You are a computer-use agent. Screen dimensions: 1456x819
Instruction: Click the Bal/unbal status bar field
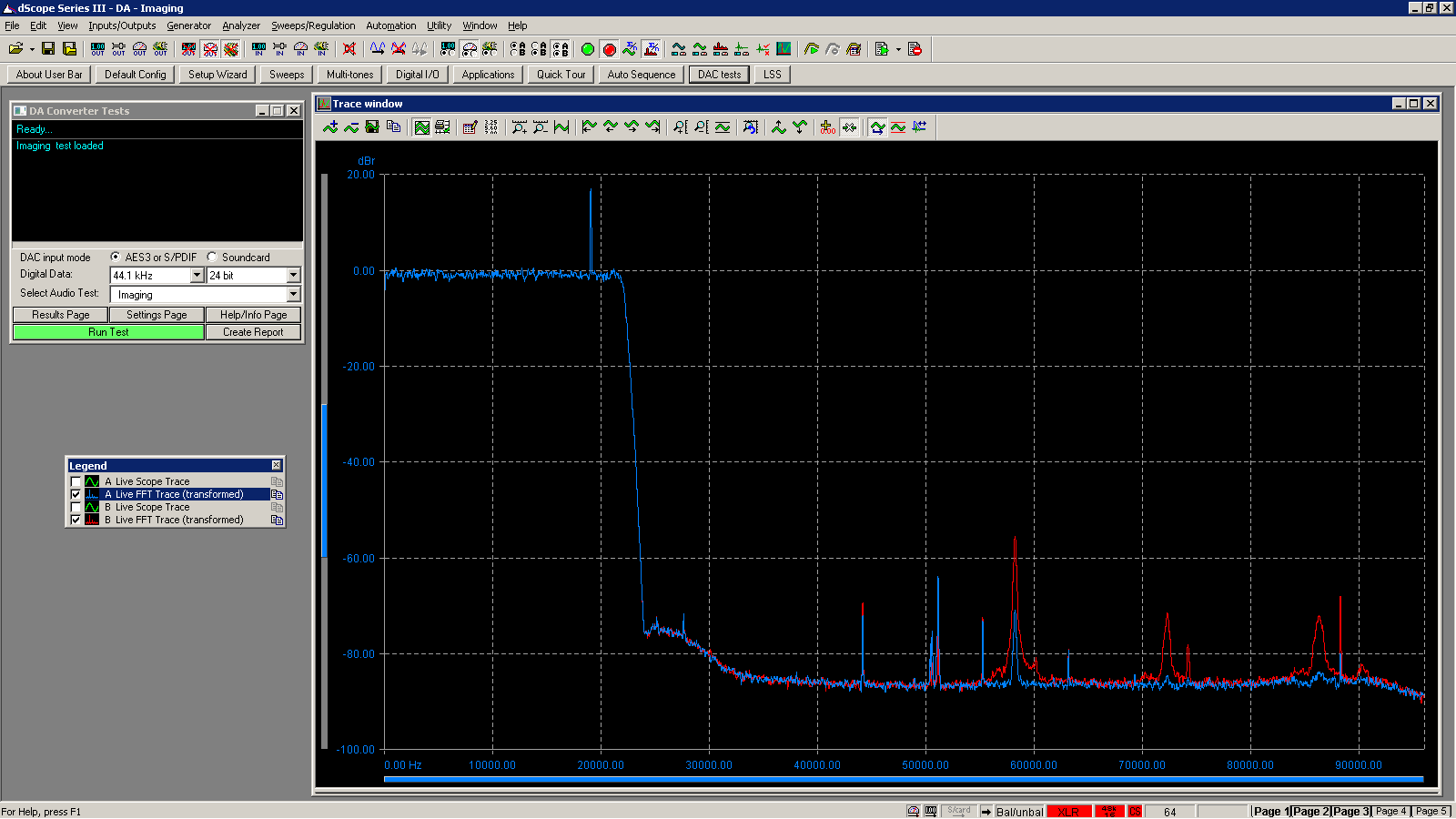(x=1019, y=812)
